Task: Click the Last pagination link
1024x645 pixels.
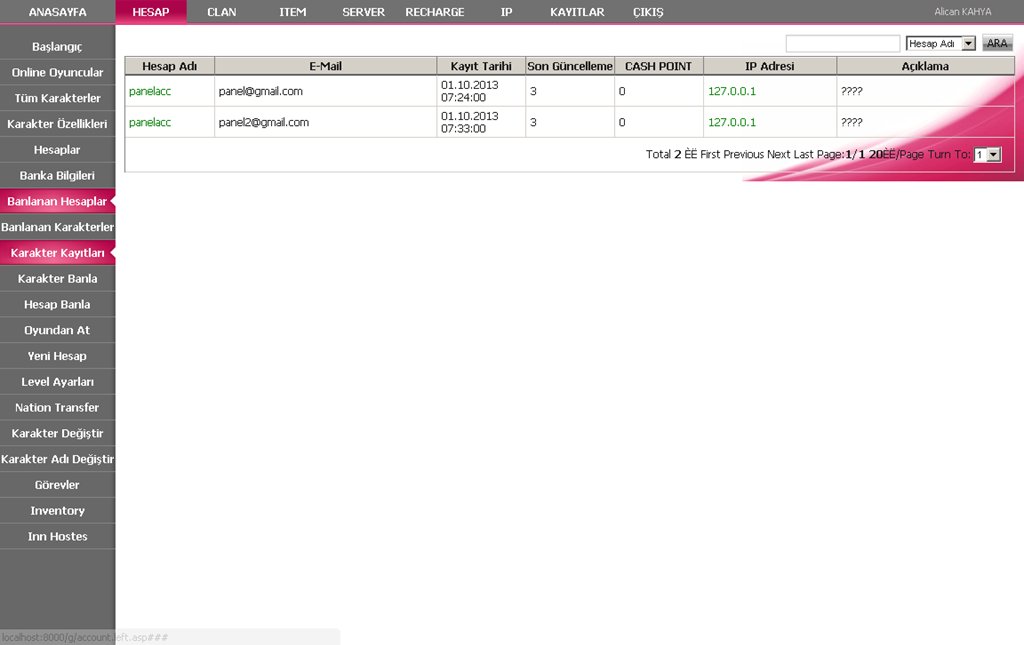Action: pos(803,154)
